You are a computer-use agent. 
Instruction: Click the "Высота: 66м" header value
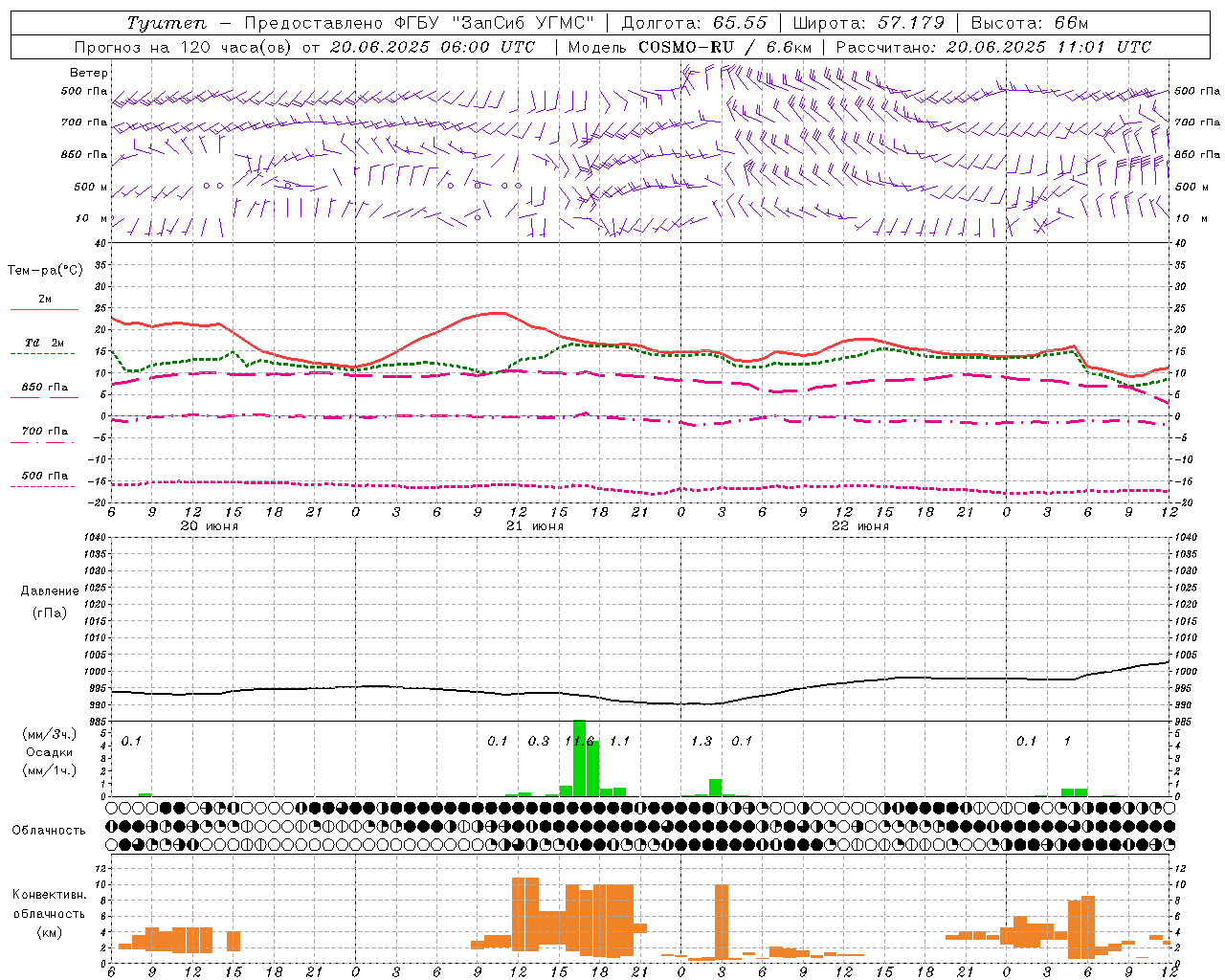click(x=1030, y=23)
